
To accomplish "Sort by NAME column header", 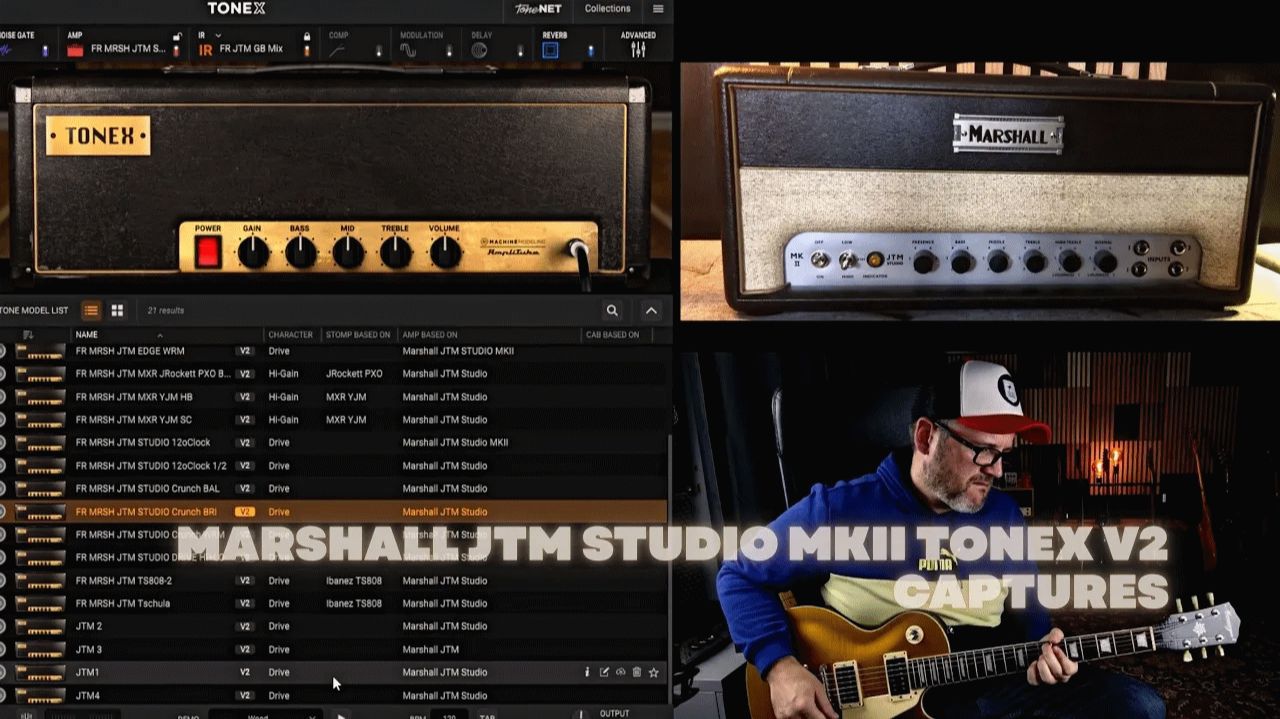I will pos(87,335).
